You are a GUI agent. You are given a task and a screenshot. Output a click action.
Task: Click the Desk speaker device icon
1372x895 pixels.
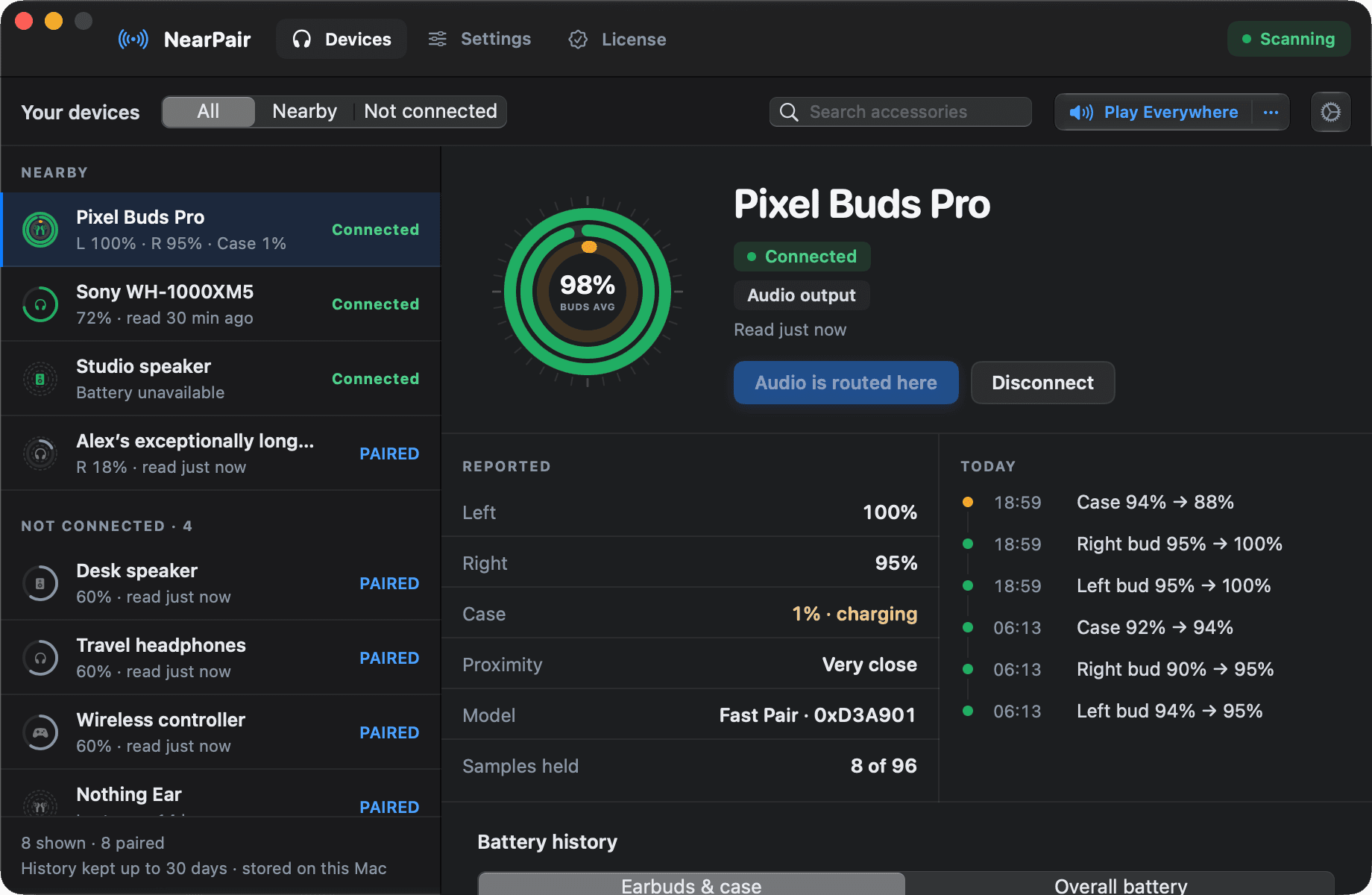40,583
